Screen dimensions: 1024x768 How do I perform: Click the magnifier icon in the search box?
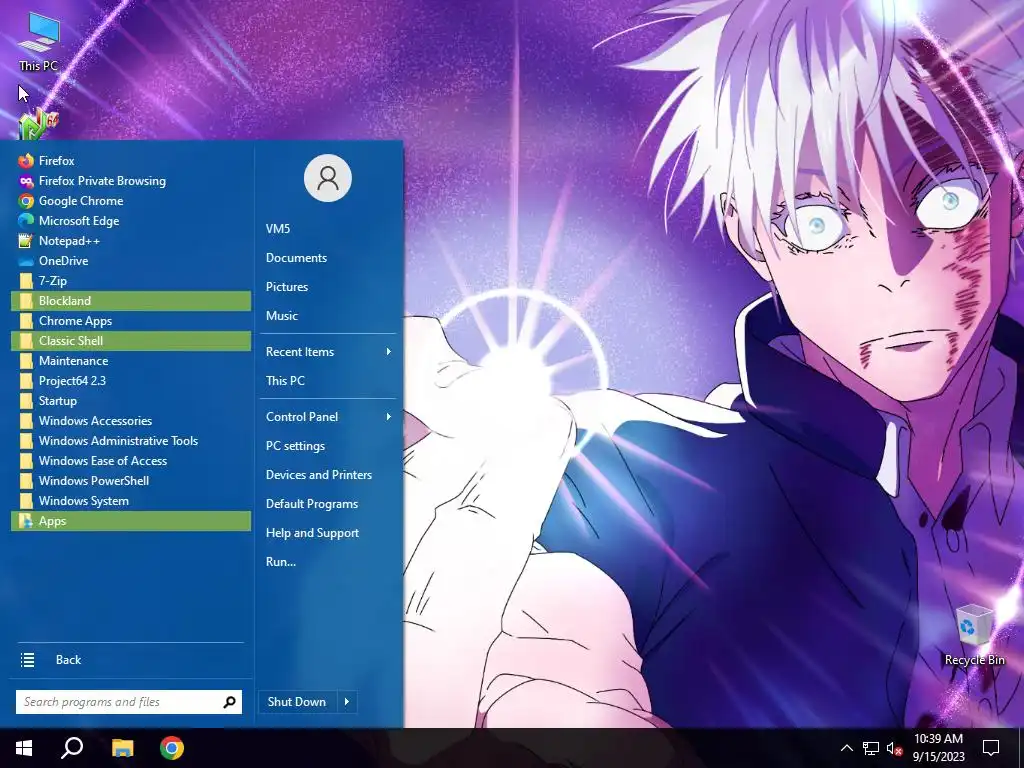229,702
